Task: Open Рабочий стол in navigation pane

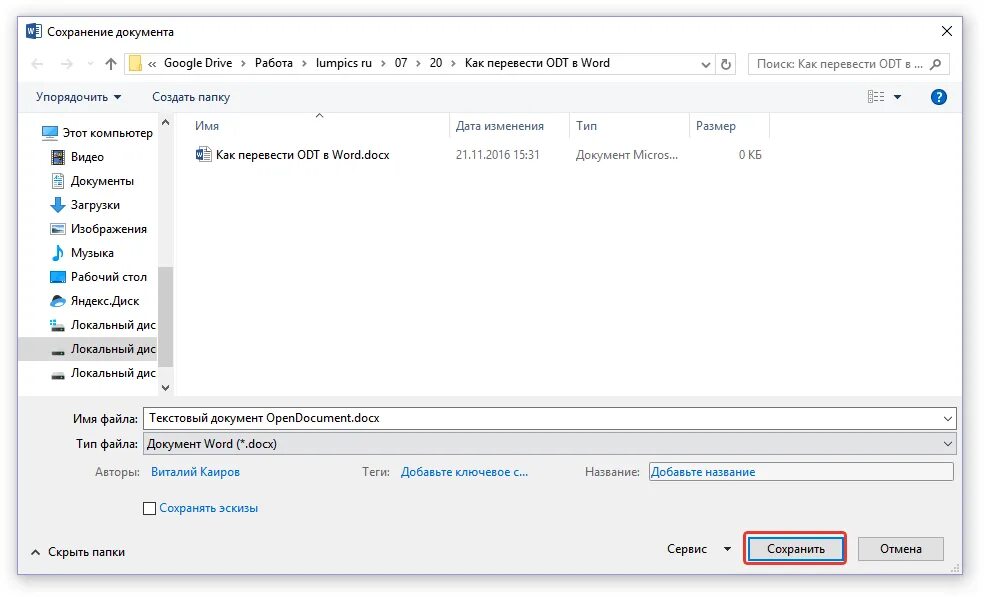Action: point(99,277)
